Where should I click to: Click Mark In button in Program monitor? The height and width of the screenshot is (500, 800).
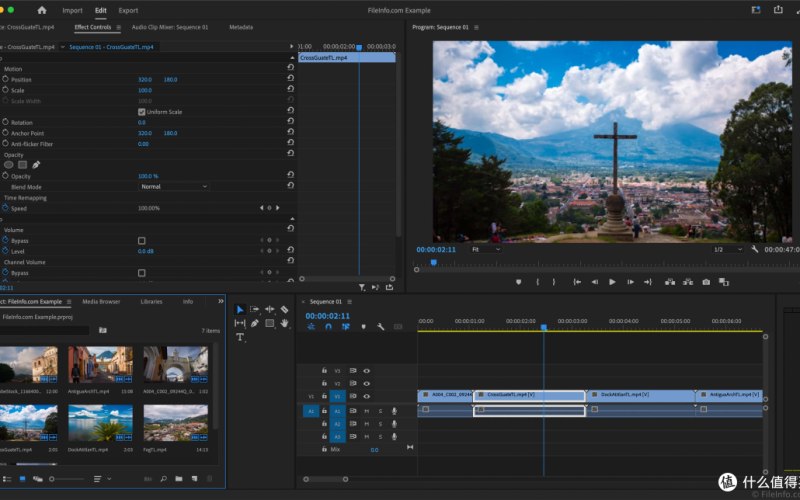pos(537,282)
